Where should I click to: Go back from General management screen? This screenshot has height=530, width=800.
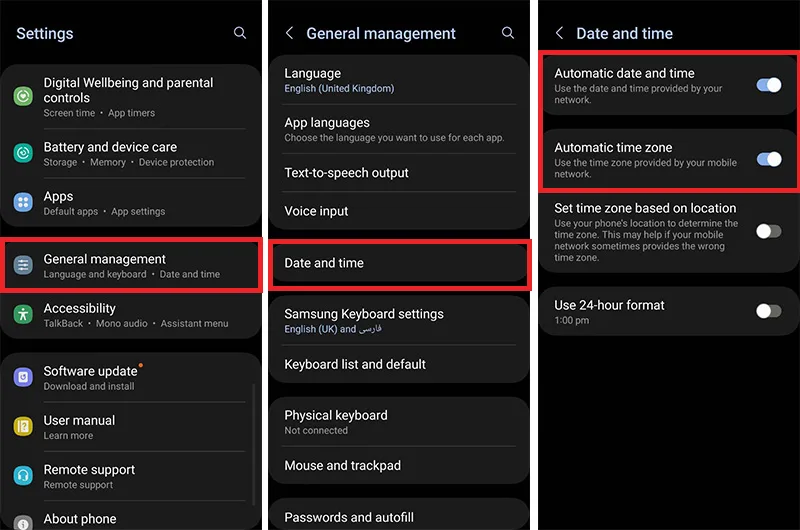[x=290, y=33]
